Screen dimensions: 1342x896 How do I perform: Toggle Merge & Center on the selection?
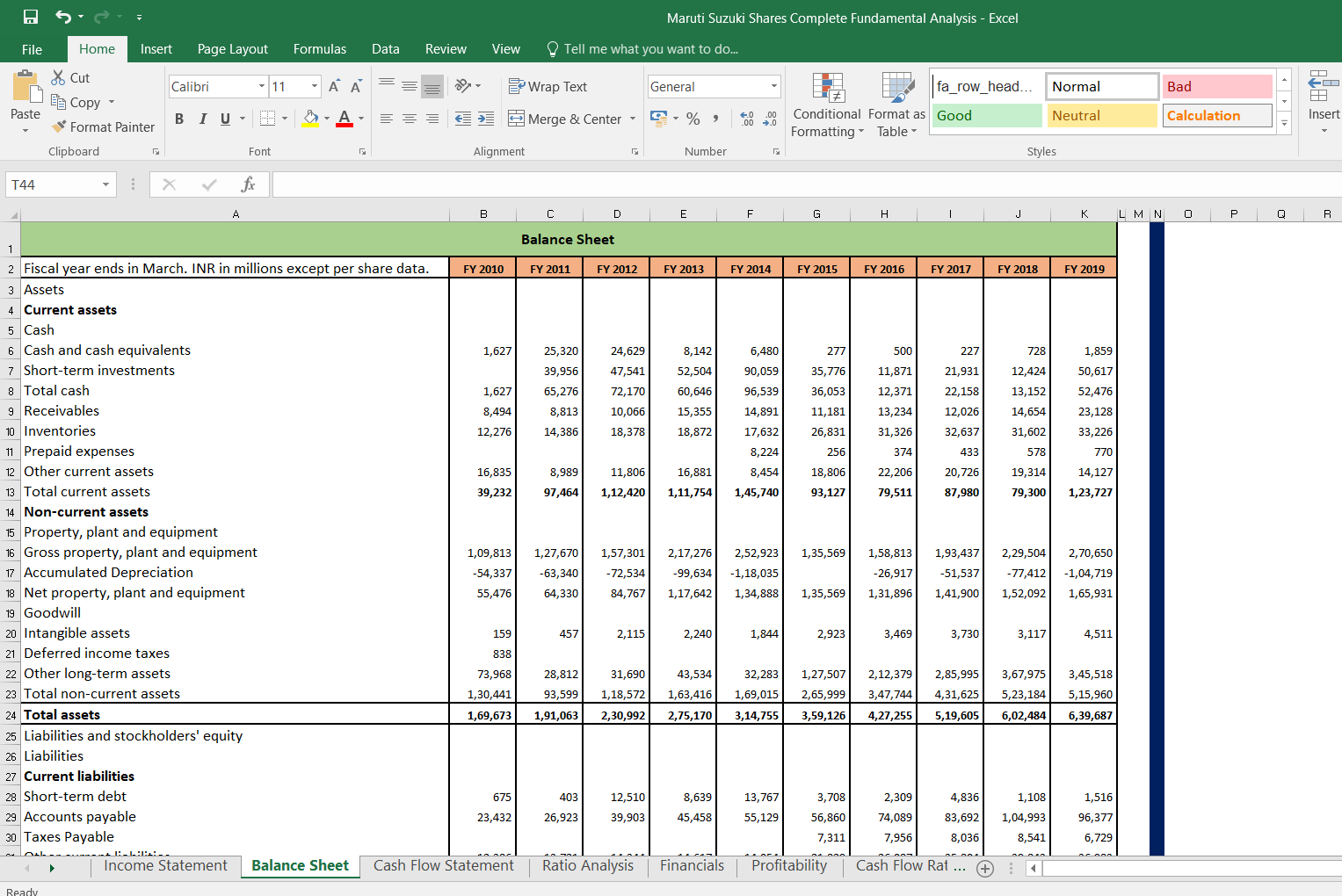(565, 119)
